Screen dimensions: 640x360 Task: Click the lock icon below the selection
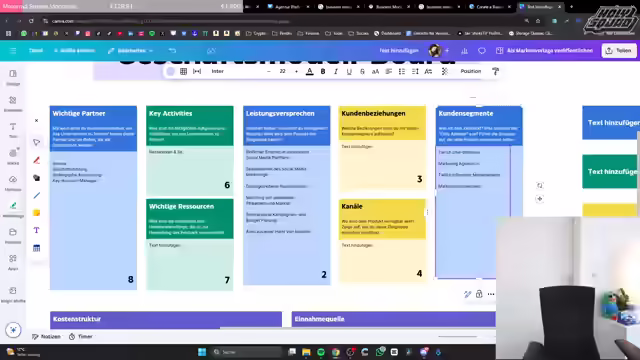point(479,294)
